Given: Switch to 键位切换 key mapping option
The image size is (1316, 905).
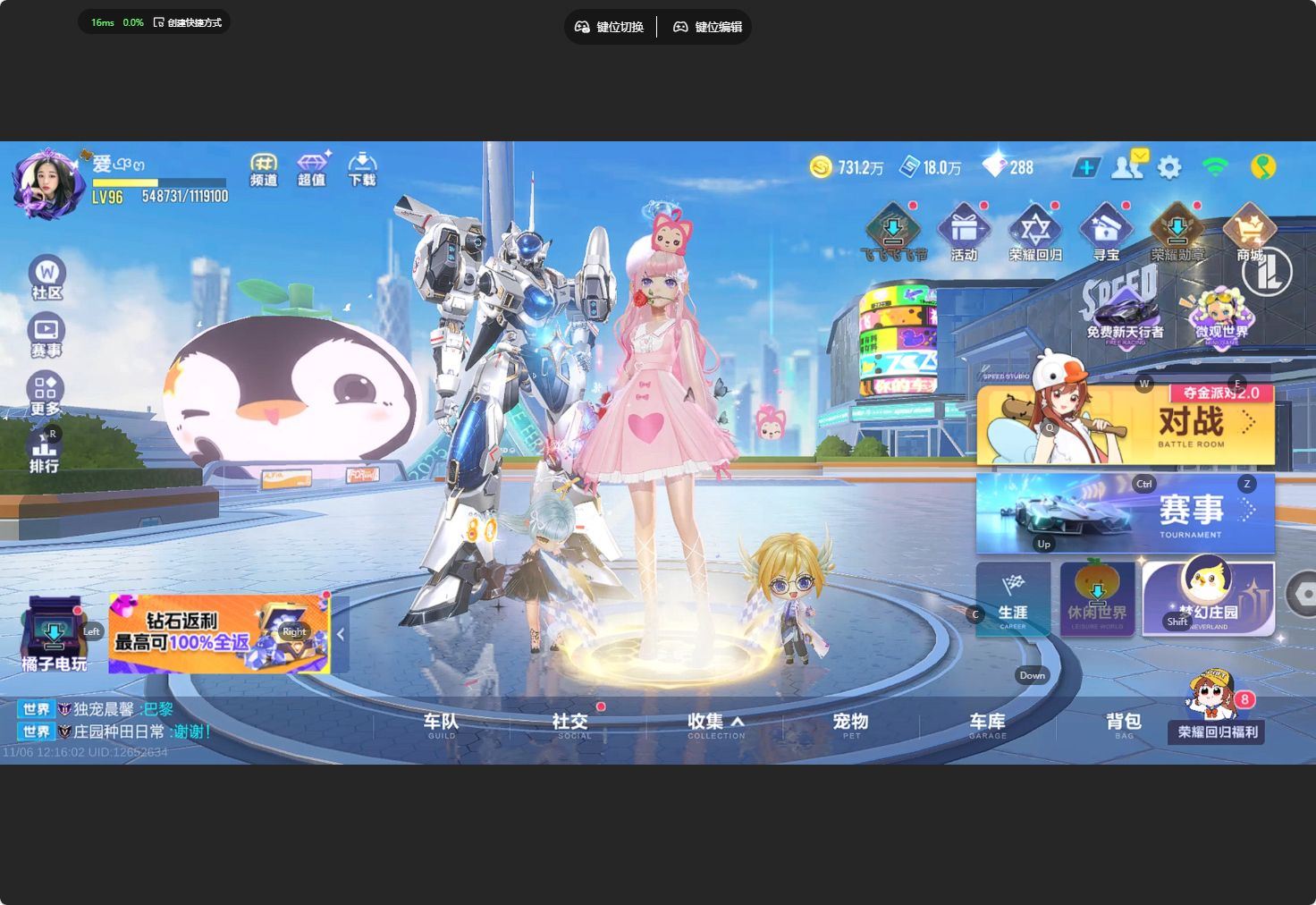Looking at the screenshot, I should pyautogui.click(x=610, y=27).
